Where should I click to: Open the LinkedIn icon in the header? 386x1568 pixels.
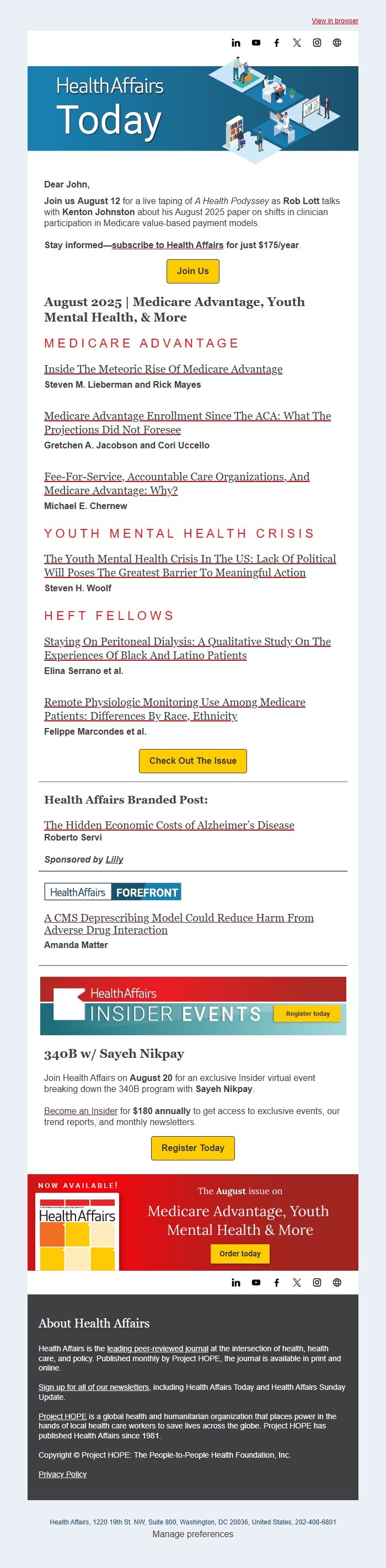pyautogui.click(x=235, y=42)
